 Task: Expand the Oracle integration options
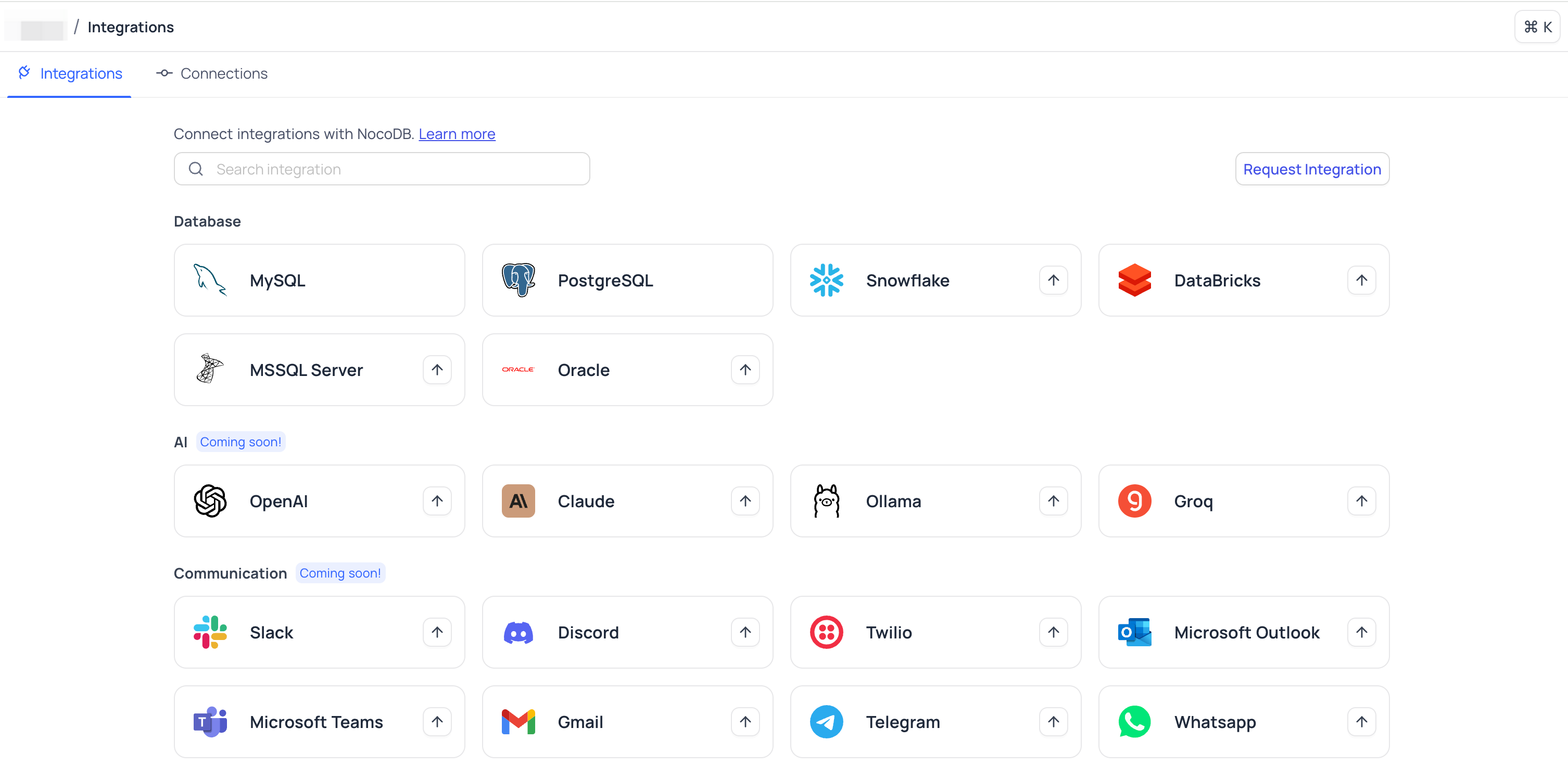coord(745,369)
